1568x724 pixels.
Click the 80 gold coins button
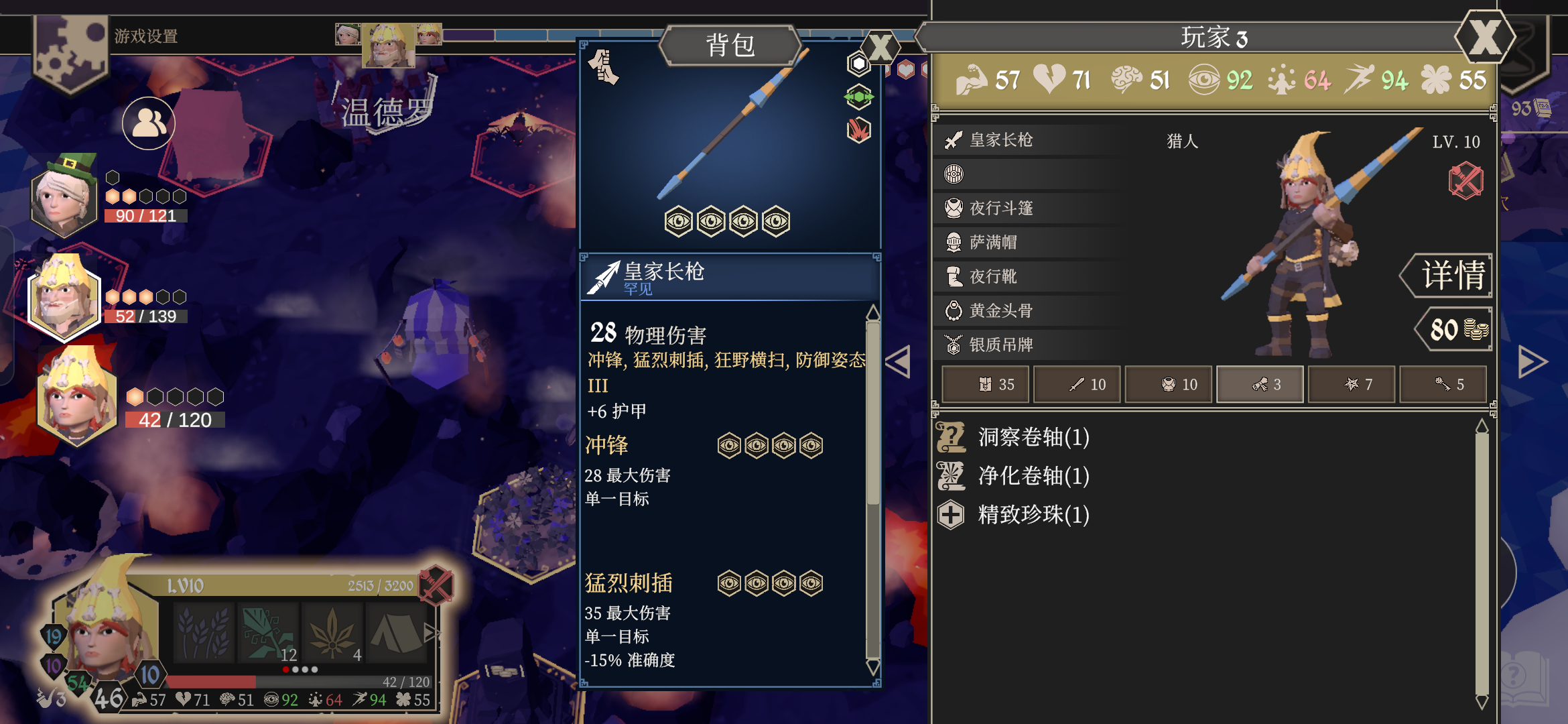1454,329
